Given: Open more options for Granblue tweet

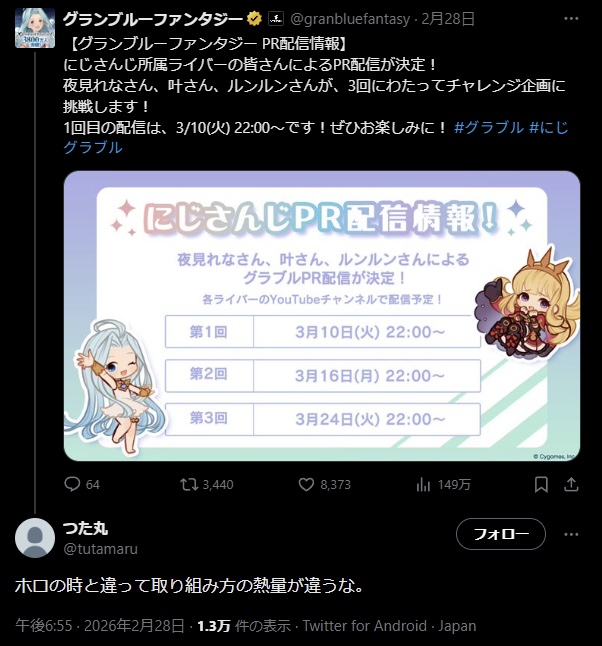Looking at the screenshot, I should [x=571, y=19].
